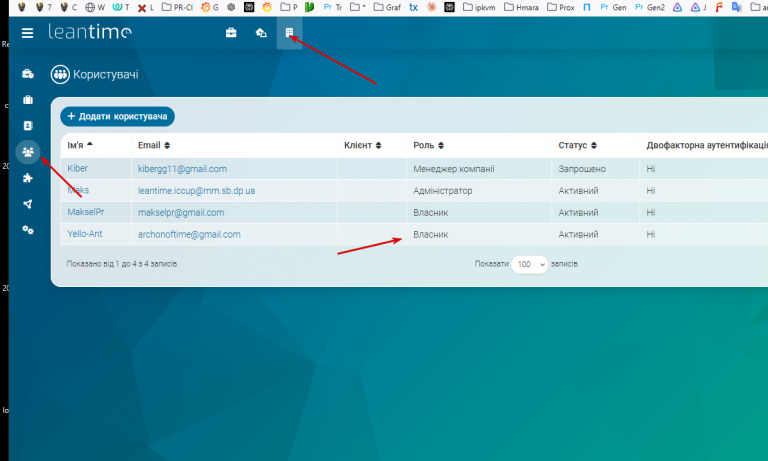Open the gears settings icon in the sidebar
This screenshot has width=768, height=461.
tap(28, 230)
